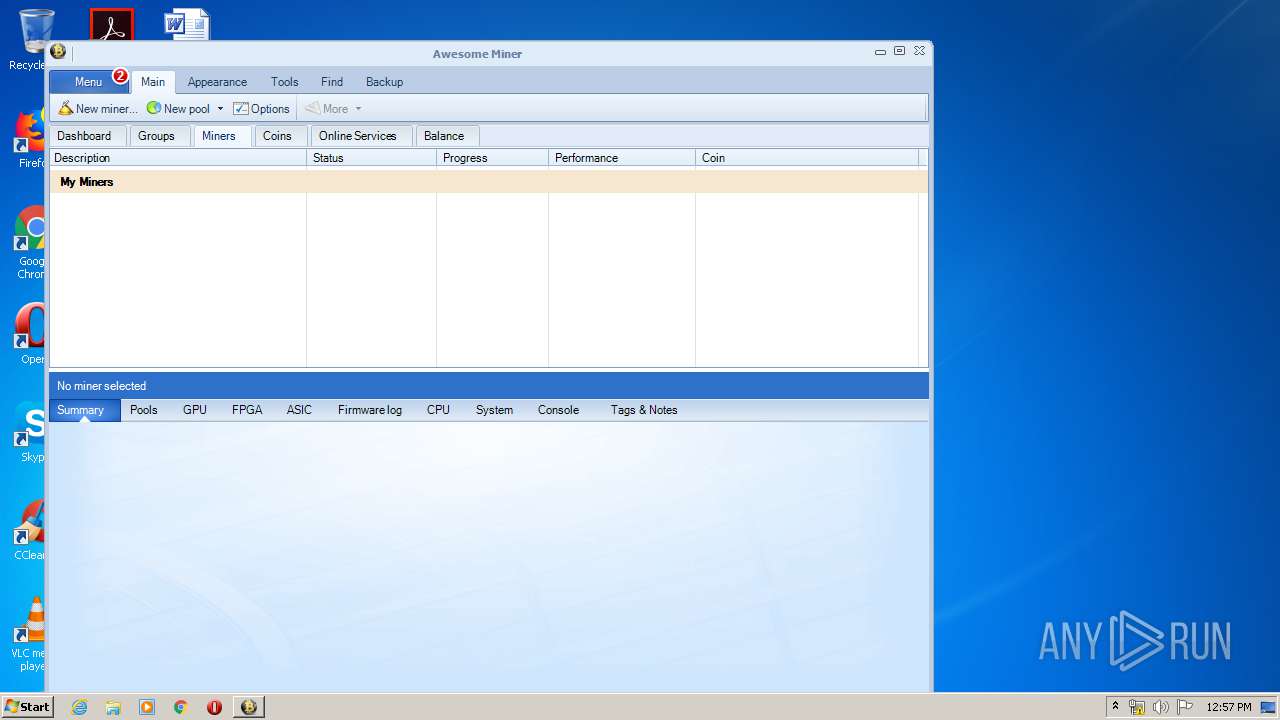Open the Tools ribbon tab

[x=285, y=82]
